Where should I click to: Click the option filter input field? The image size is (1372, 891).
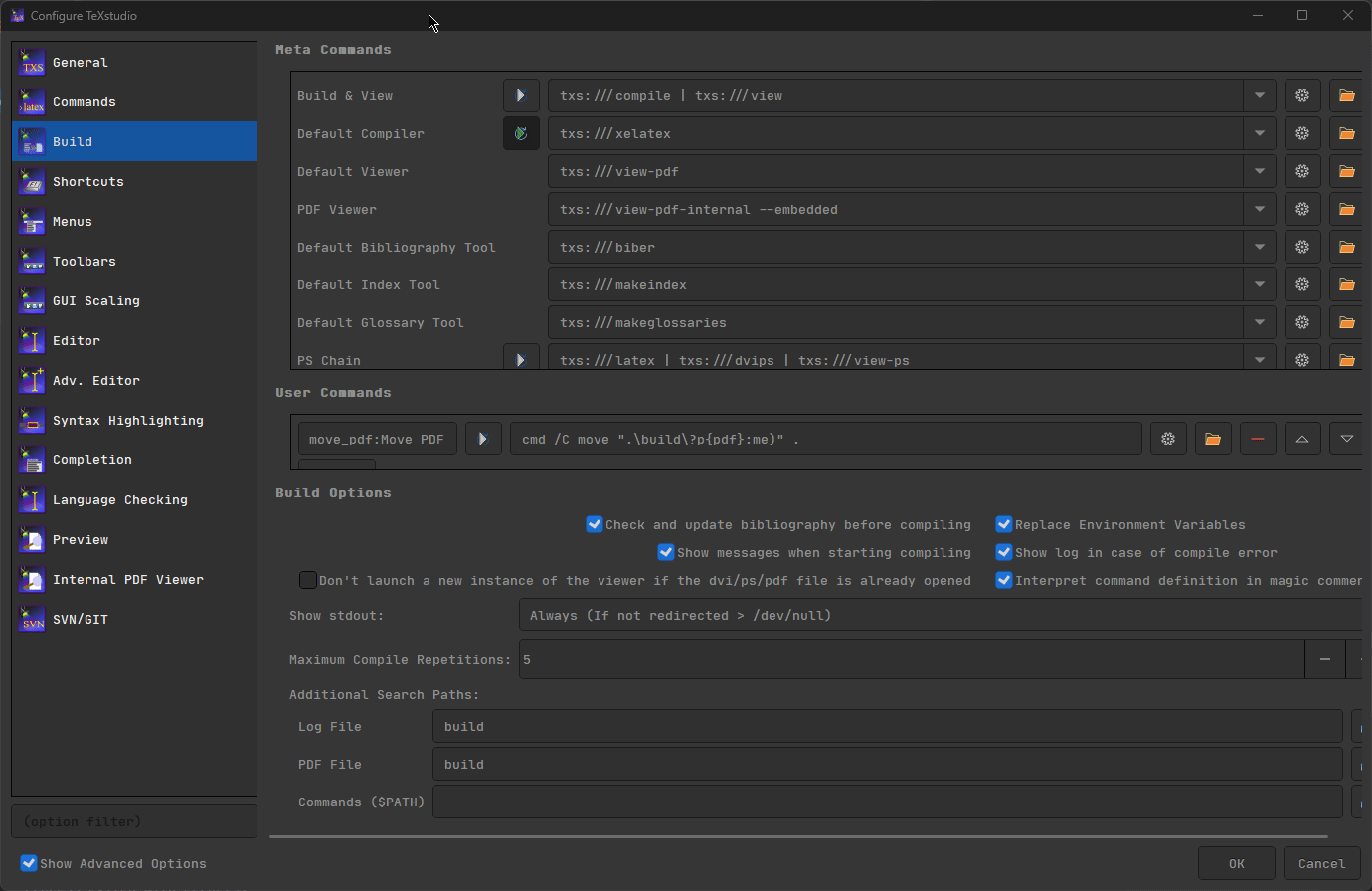(133, 820)
